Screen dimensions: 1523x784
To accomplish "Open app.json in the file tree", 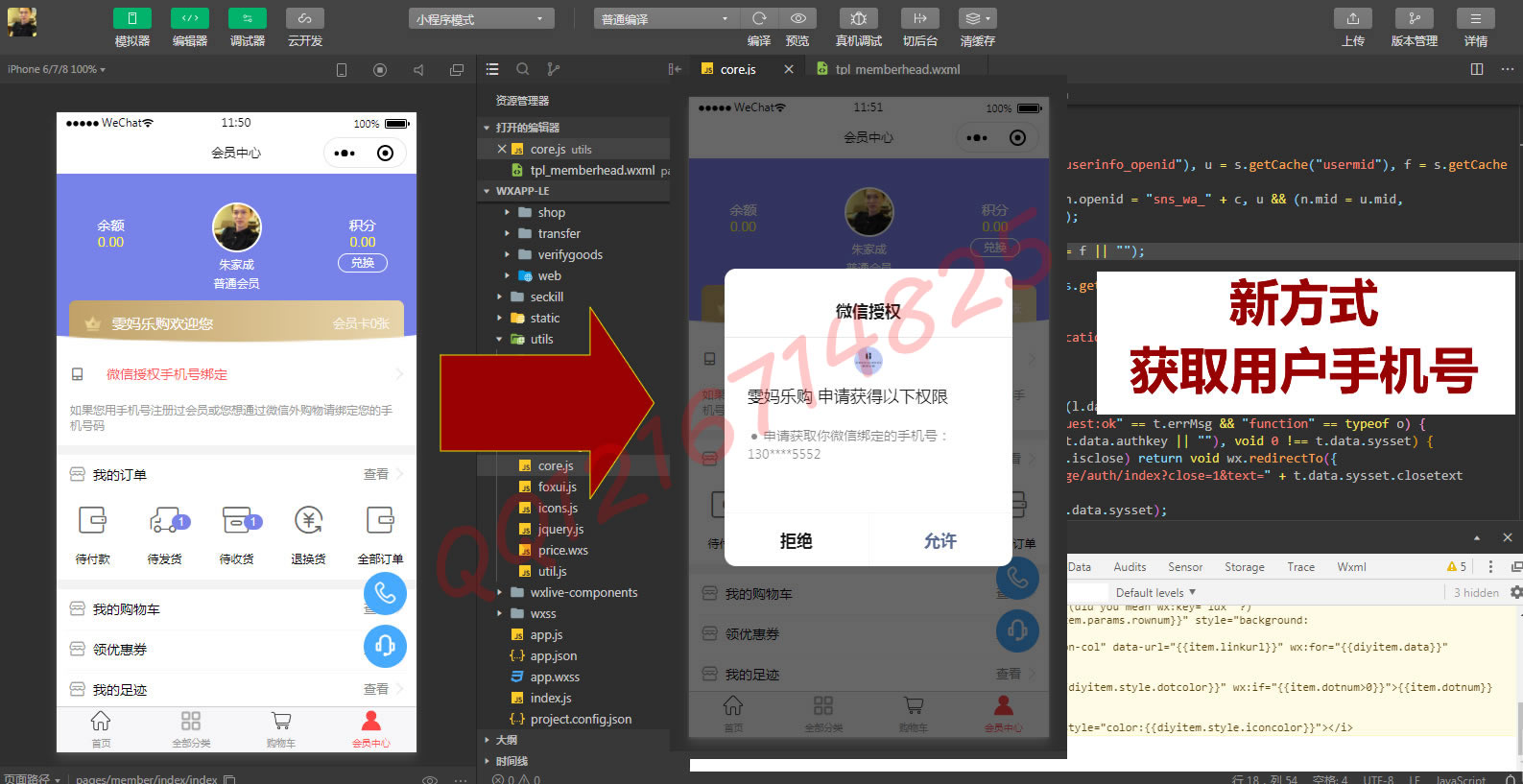I will (x=553, y=655).
